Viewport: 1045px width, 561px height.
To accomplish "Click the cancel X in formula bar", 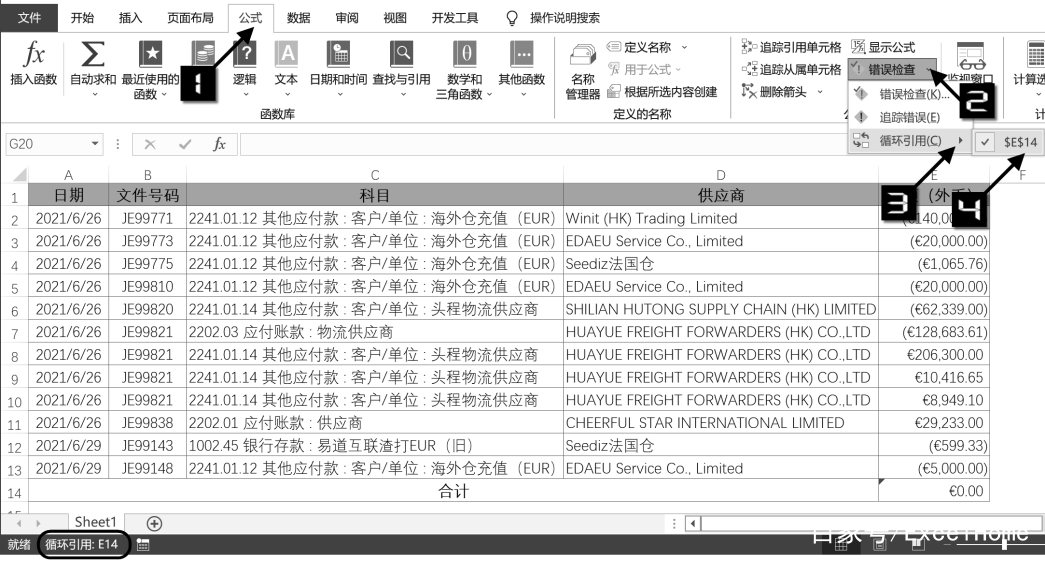I will [150, 144].
